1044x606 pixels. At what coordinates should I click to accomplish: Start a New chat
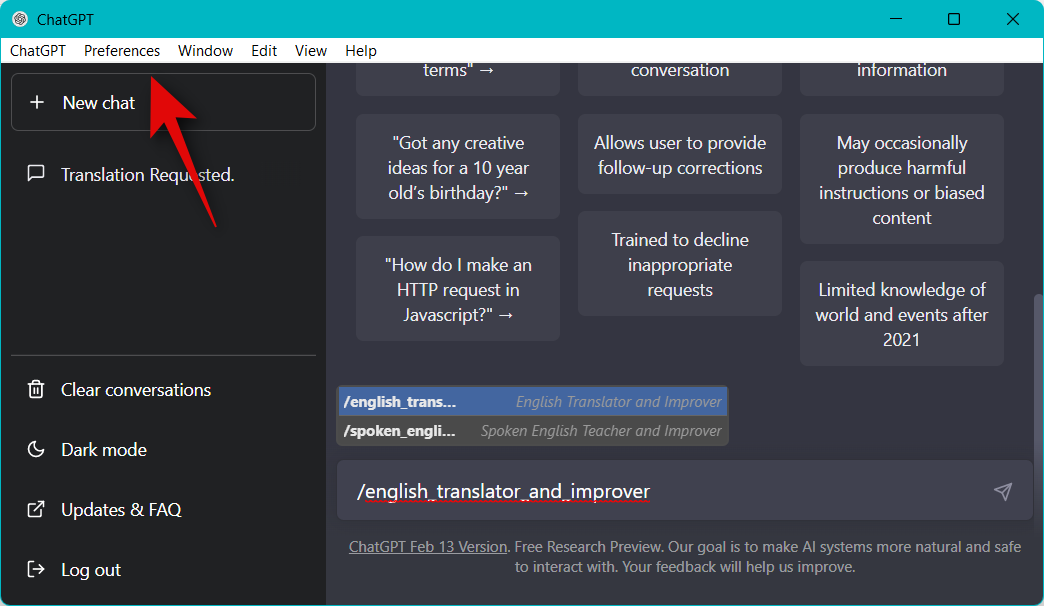point(163,102)
